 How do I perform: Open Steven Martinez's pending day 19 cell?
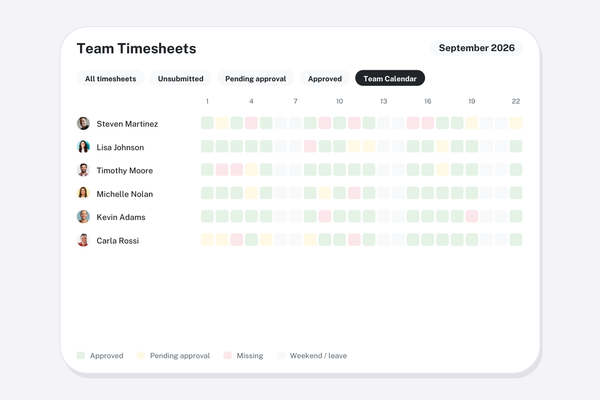click(472, 123)
